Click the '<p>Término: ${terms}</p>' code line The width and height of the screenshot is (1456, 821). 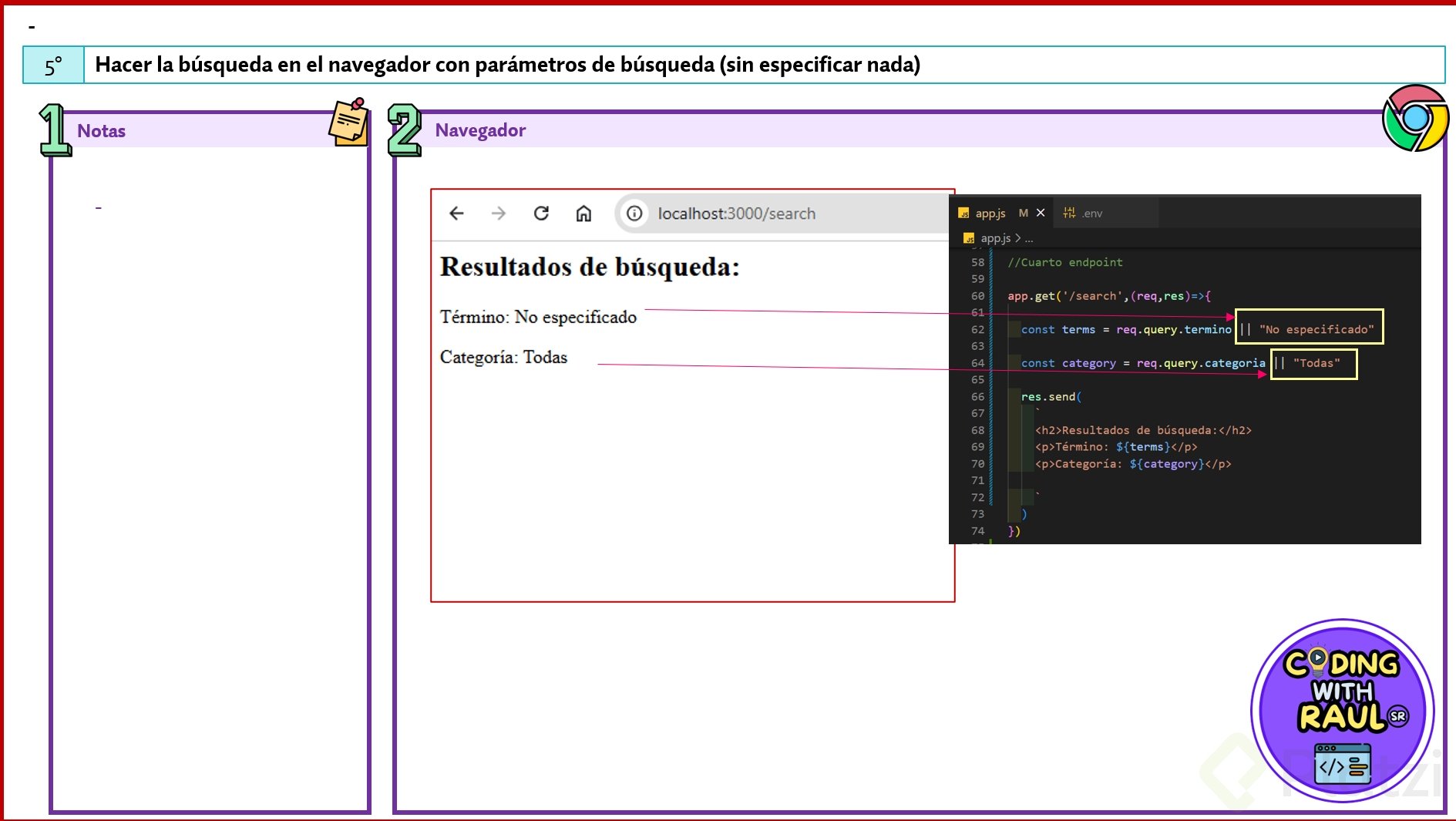pos(1116,447)
